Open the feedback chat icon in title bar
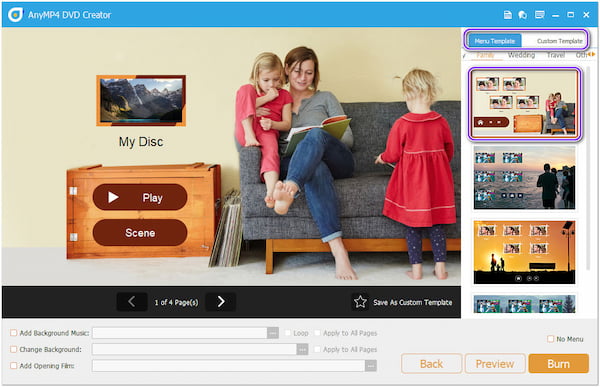Screen dimensions: 600x387 [x=522, y=15]
